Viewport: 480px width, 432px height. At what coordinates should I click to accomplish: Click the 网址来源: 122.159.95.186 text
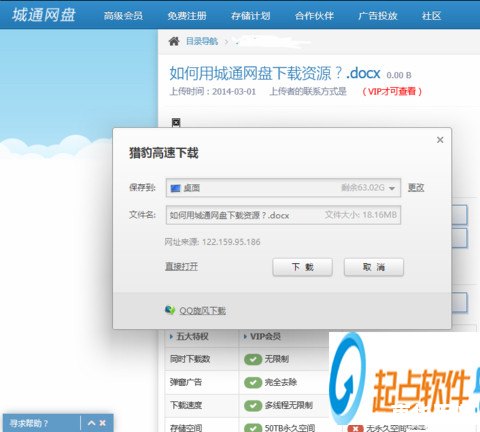(212, 242)
